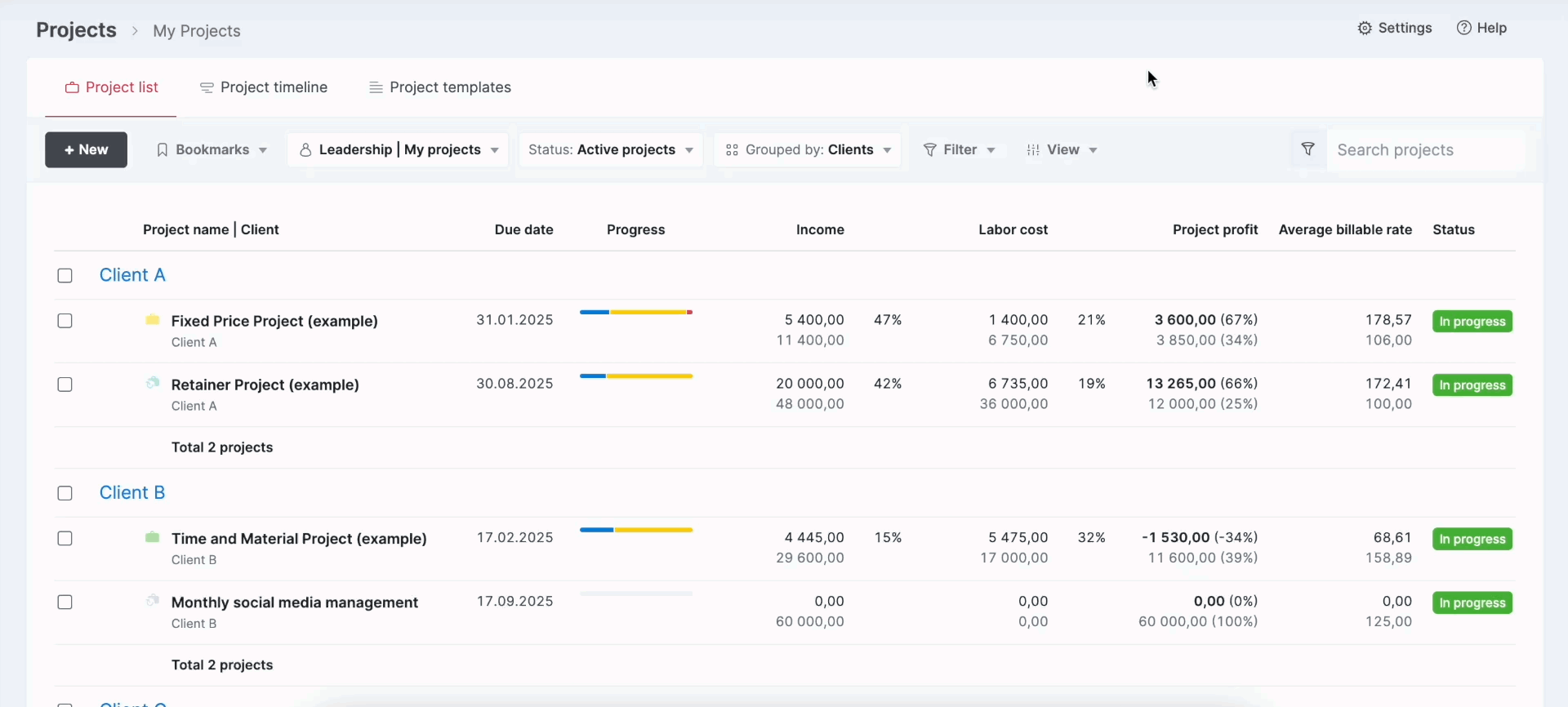Open the Status: Active projects dropdown

click(611, 150)
